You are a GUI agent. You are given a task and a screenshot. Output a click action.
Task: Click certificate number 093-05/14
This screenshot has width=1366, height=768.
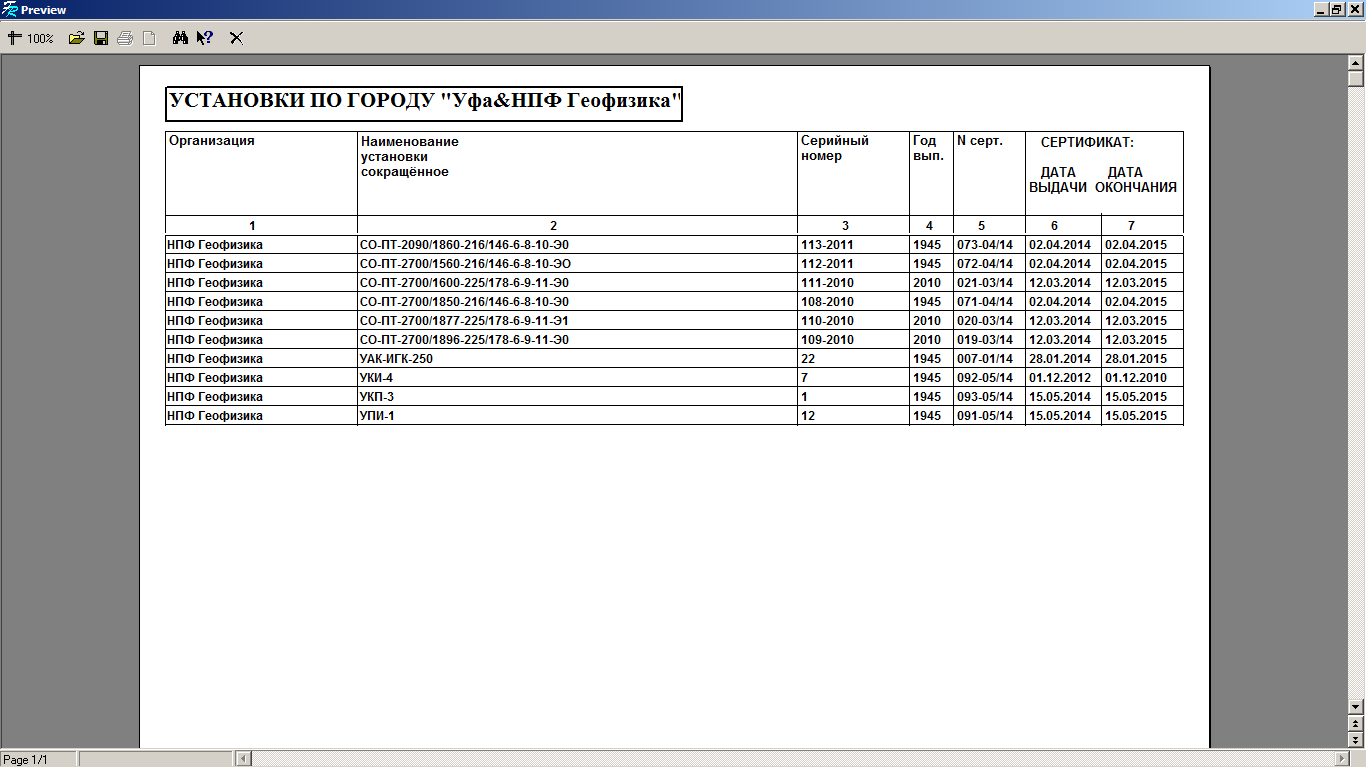coord(985,397)
